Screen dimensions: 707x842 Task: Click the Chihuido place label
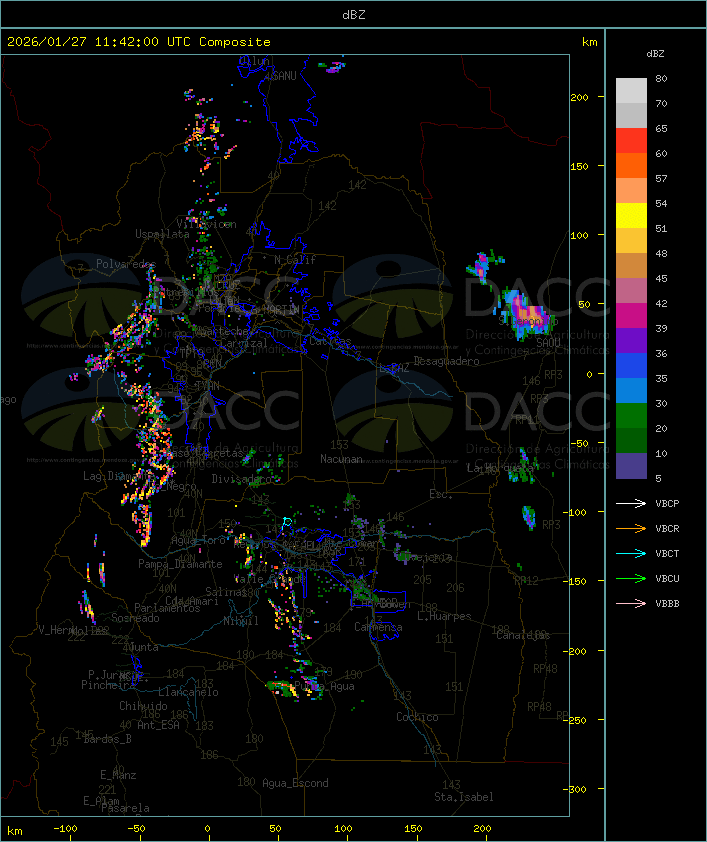click(143, 706)
